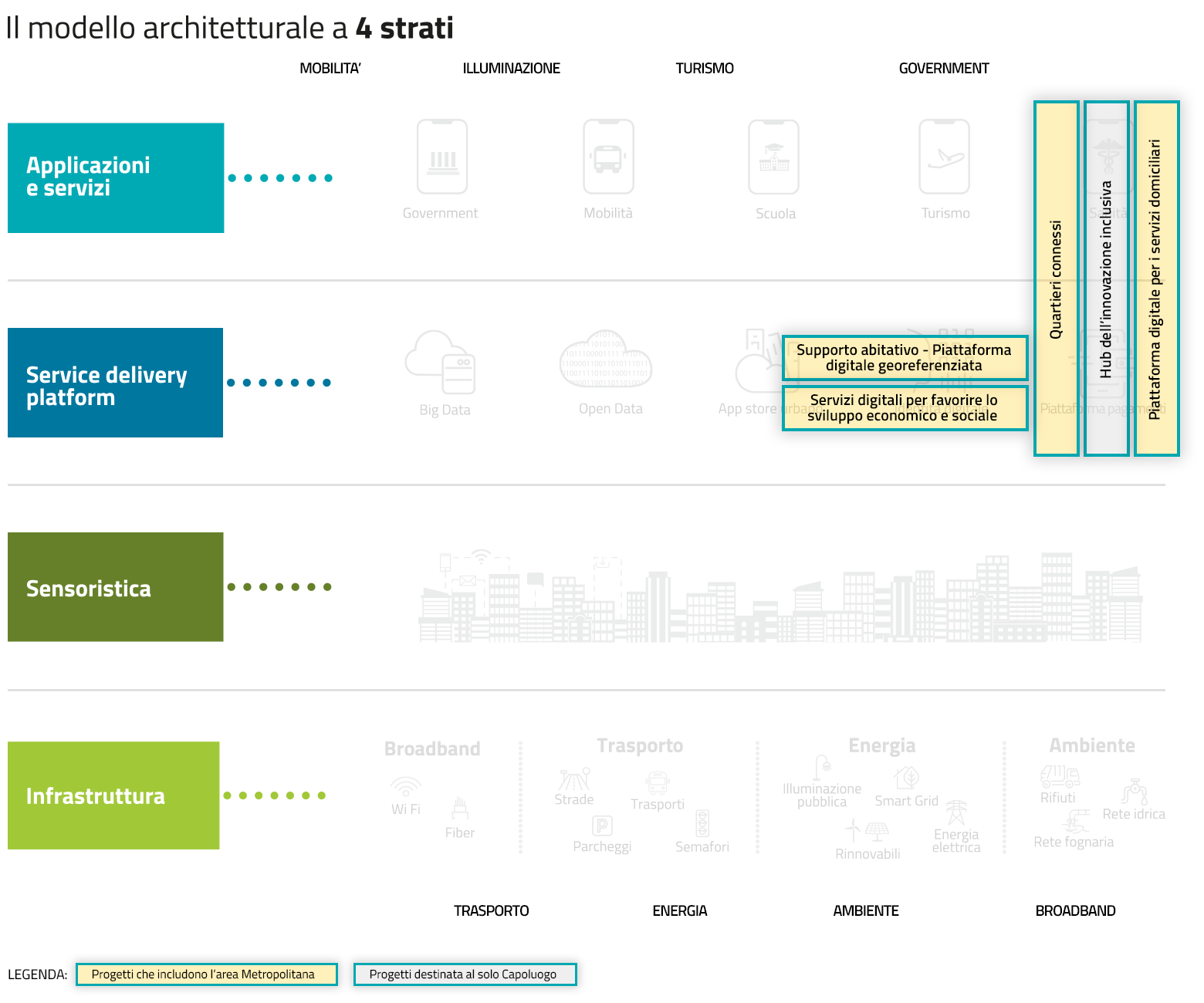Click the Government phone icon
1204x1003 pixels.
click(x=442, y=157)
